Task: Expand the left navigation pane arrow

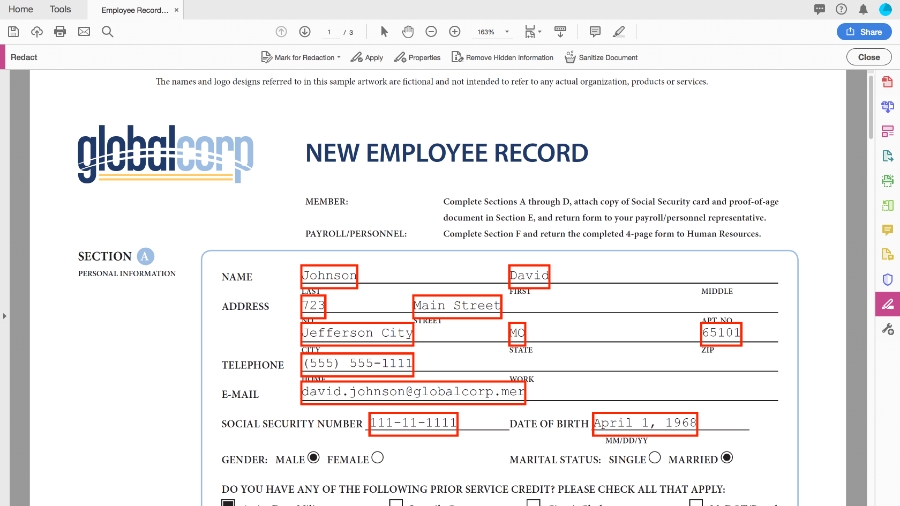Action: 5,316
